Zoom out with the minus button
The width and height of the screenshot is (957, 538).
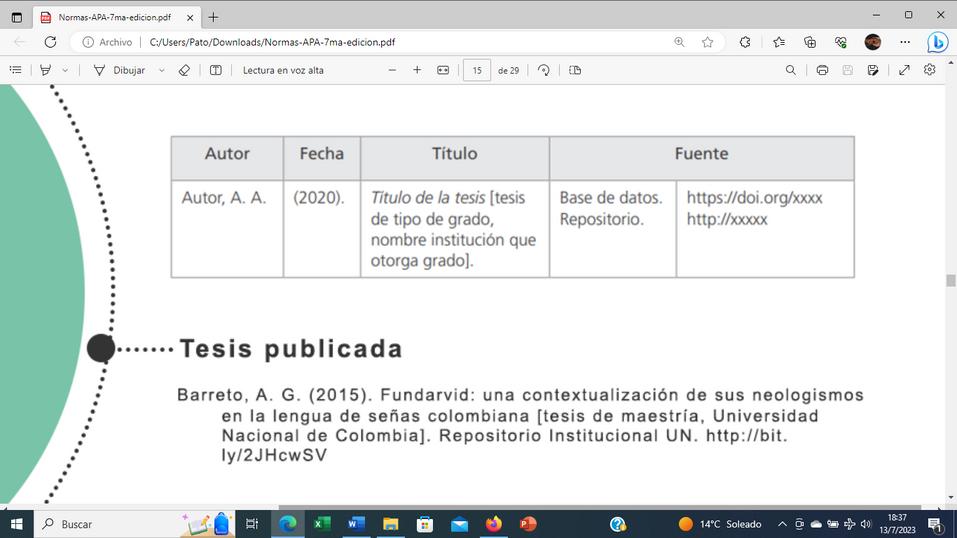392,70
